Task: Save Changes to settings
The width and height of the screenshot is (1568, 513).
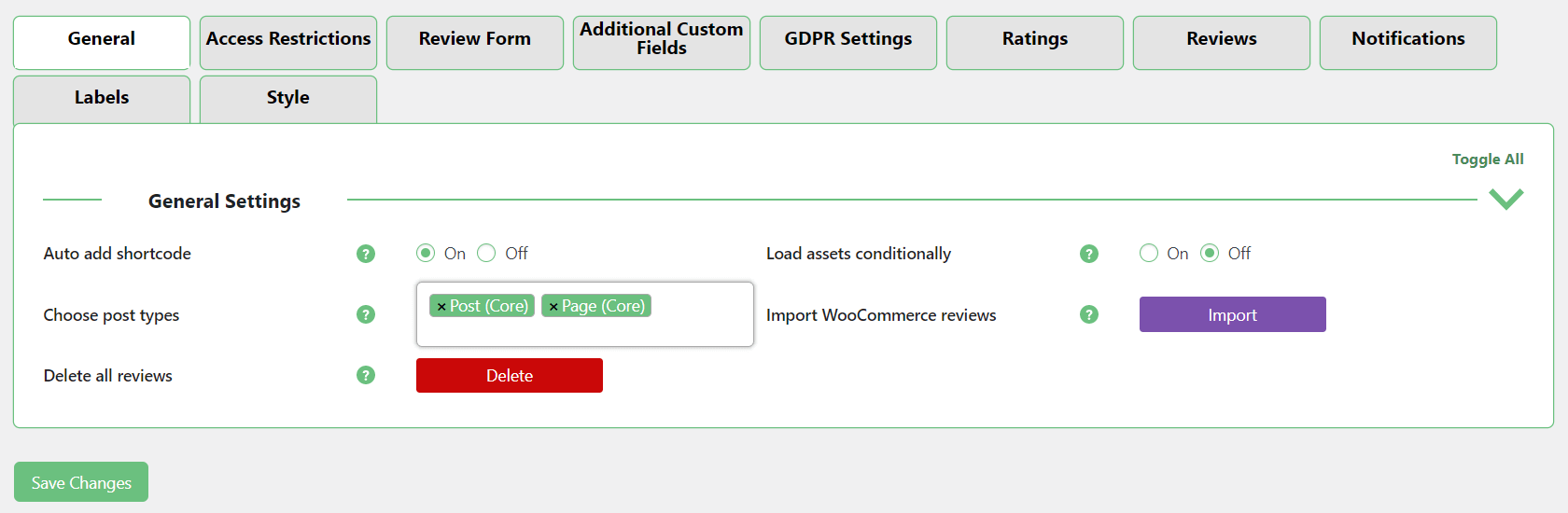Action: (x=81, y=482)
